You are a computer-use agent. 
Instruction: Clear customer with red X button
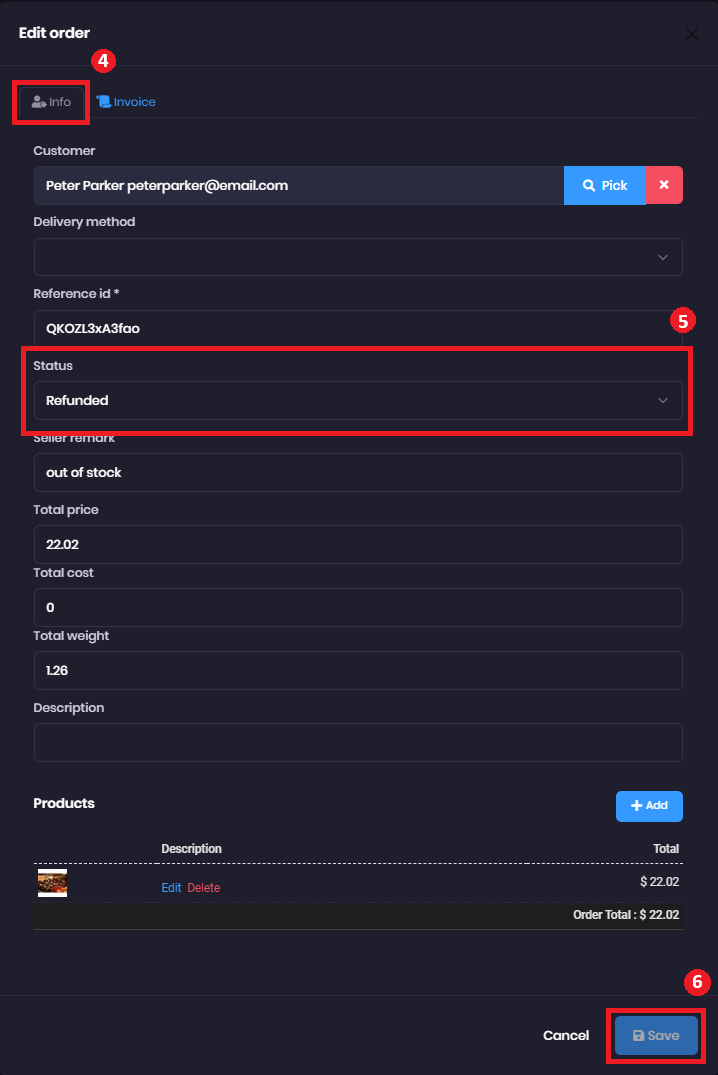pyautogui.click(x=664, y=185)
